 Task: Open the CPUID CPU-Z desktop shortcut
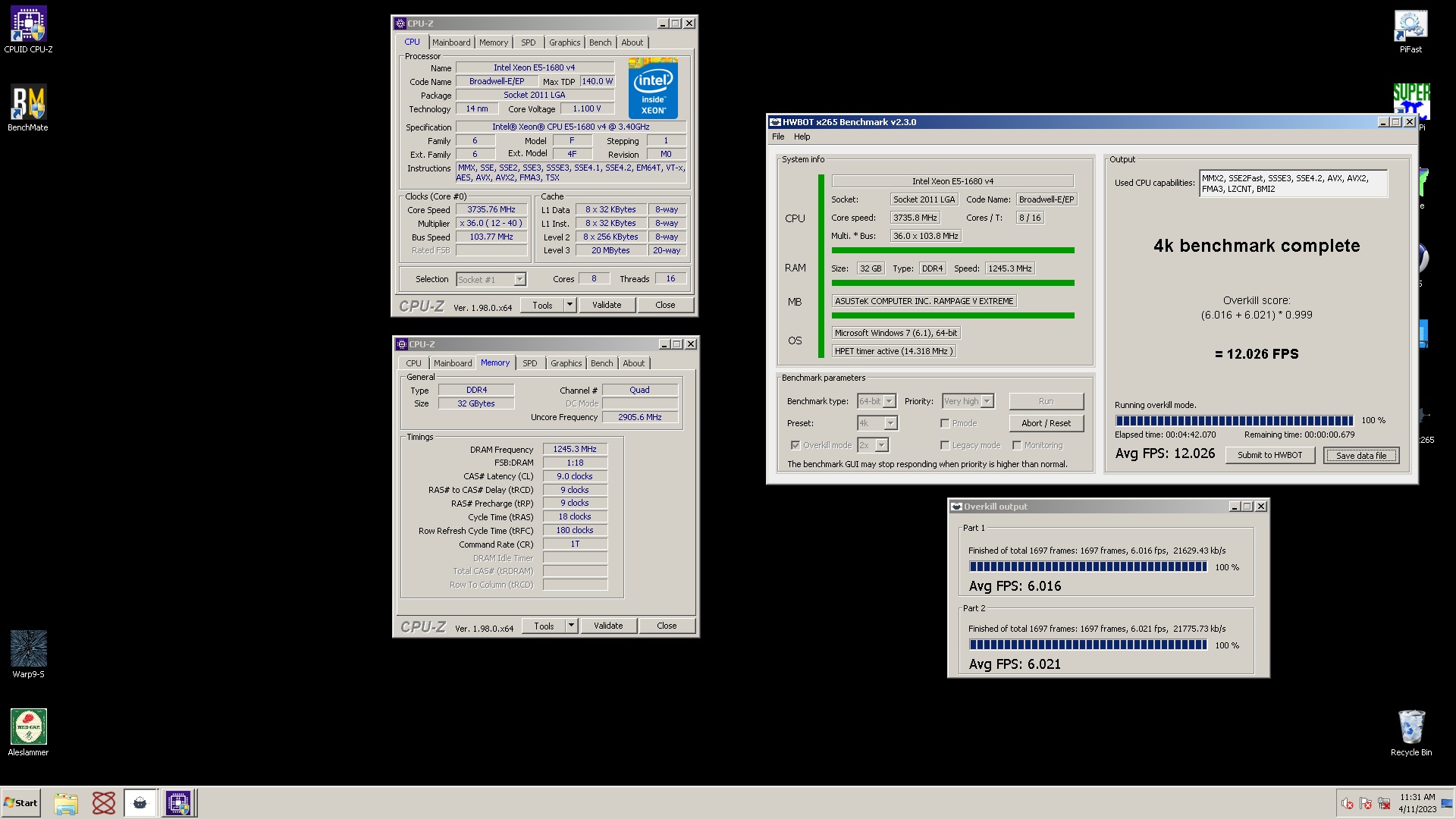click(x=28, y=30)
